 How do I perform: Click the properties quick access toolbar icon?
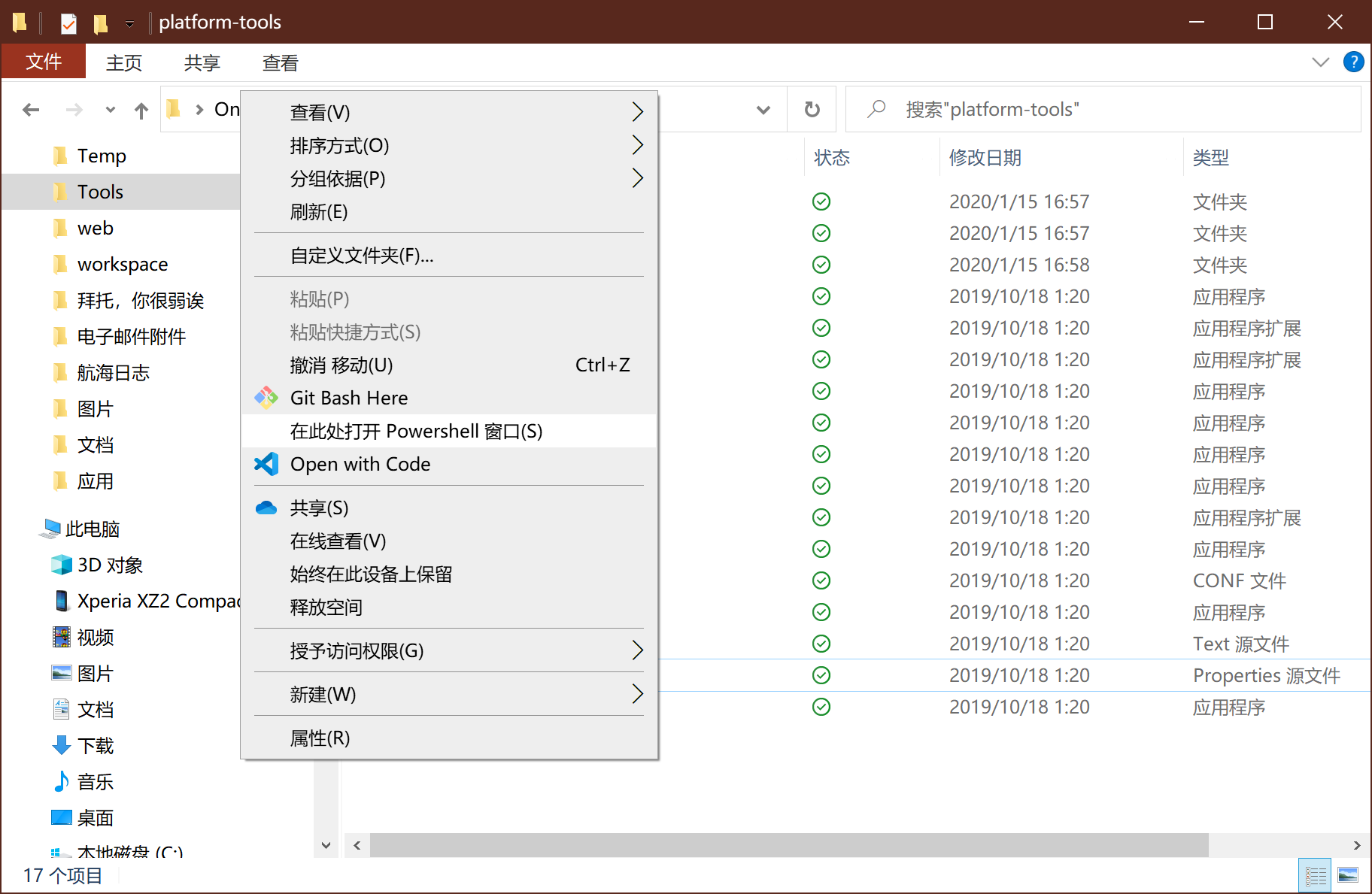click(68, 23)
